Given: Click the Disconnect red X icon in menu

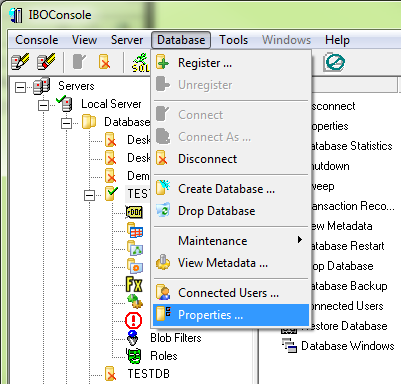Looking at the screenshot, I should pos(162,158).
